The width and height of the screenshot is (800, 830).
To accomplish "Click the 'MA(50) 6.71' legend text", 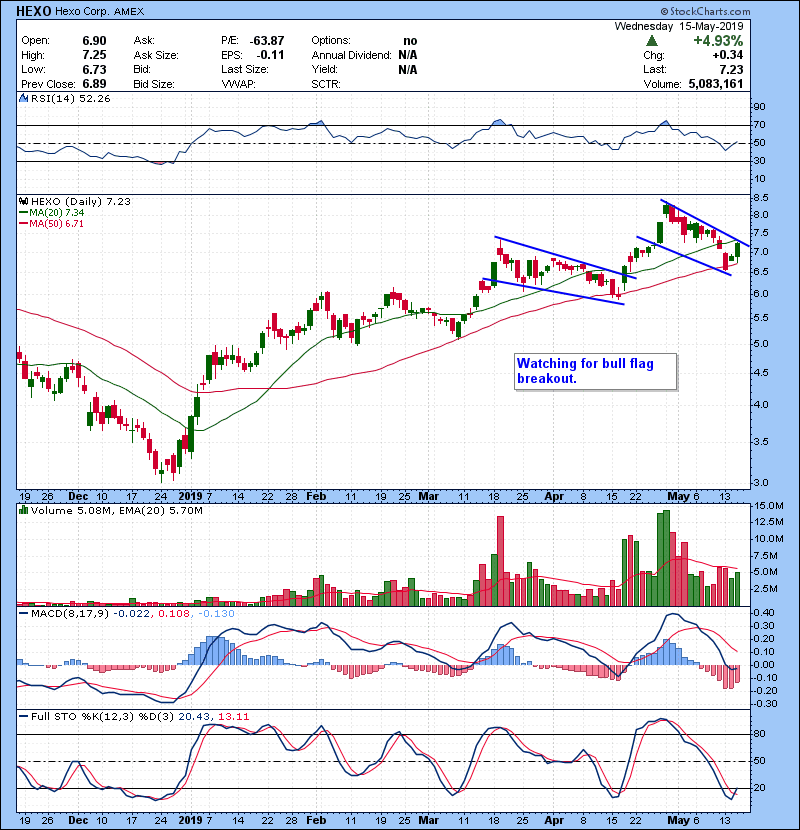I will [57, 224].
